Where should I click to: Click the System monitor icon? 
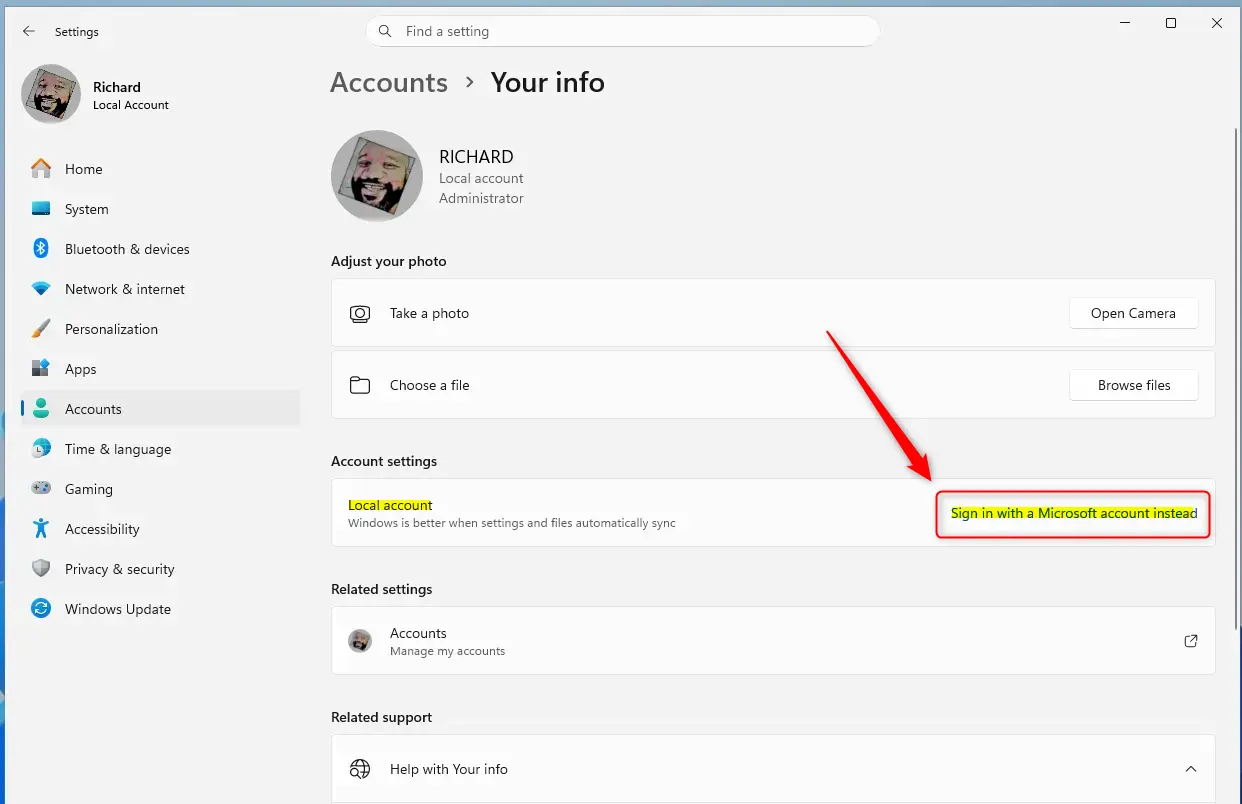[x=41, y=209]
